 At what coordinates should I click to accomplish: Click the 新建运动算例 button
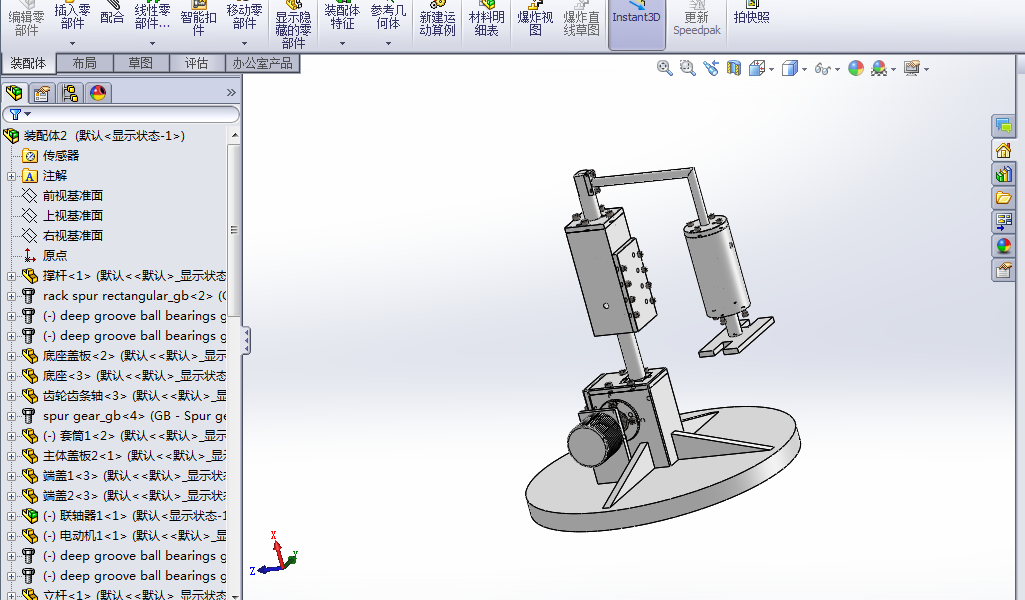click(437, 20)
